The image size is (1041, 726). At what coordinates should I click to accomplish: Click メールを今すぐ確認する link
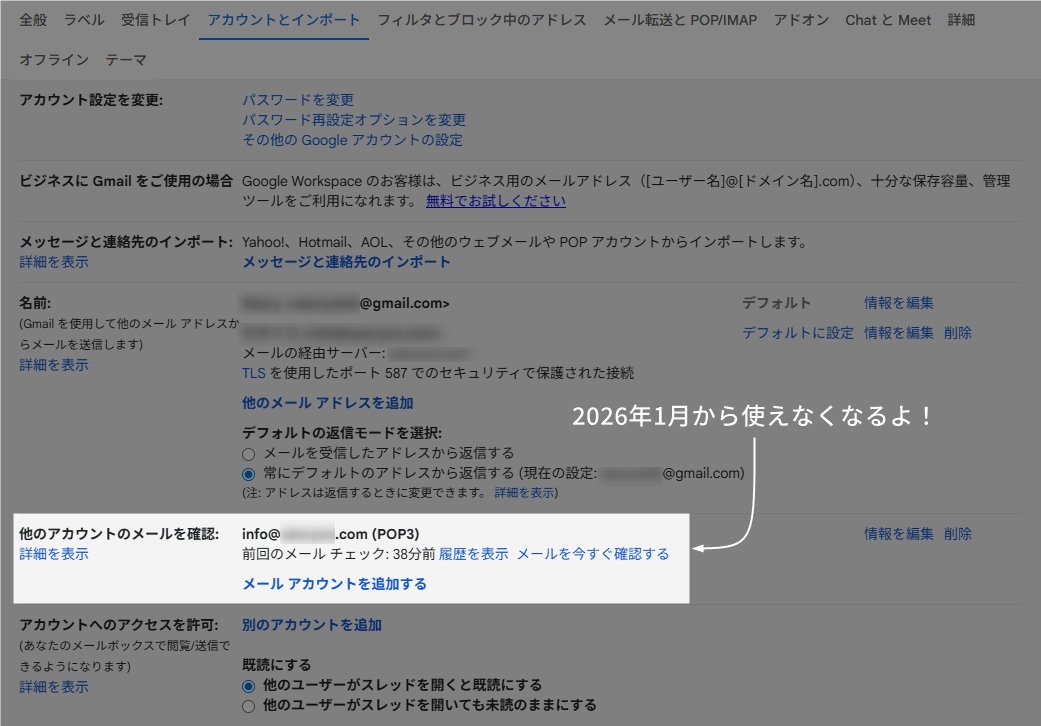click(593, 553)
